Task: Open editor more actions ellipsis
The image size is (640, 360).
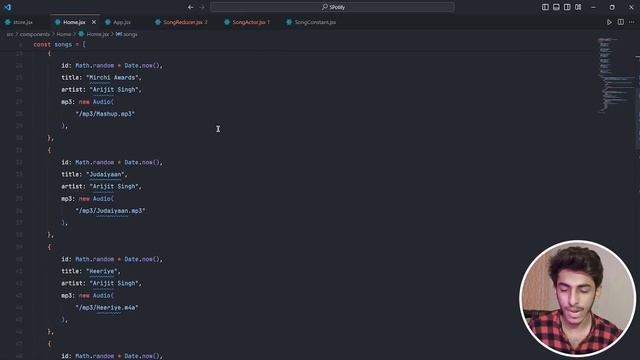Action: [x=632, y=22]
